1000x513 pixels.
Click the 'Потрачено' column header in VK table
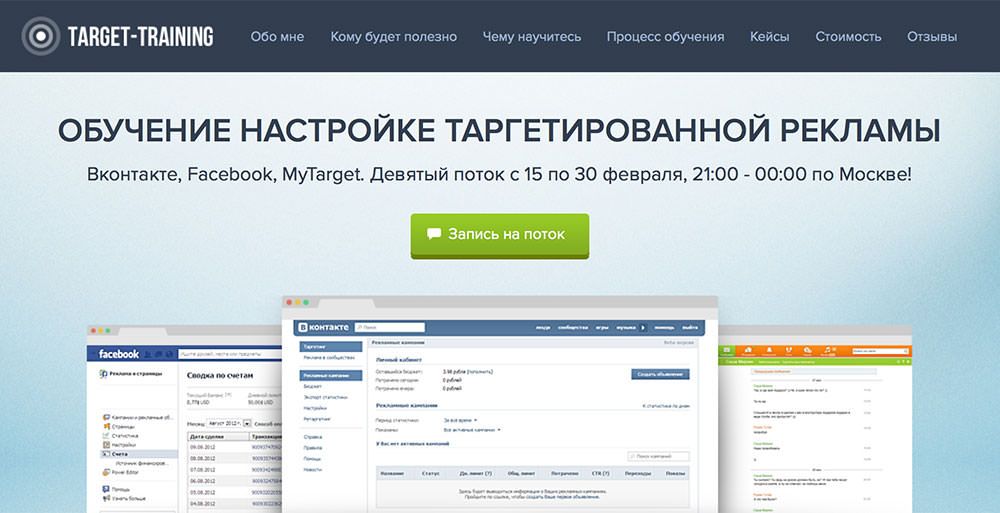[x=565, y=473]
